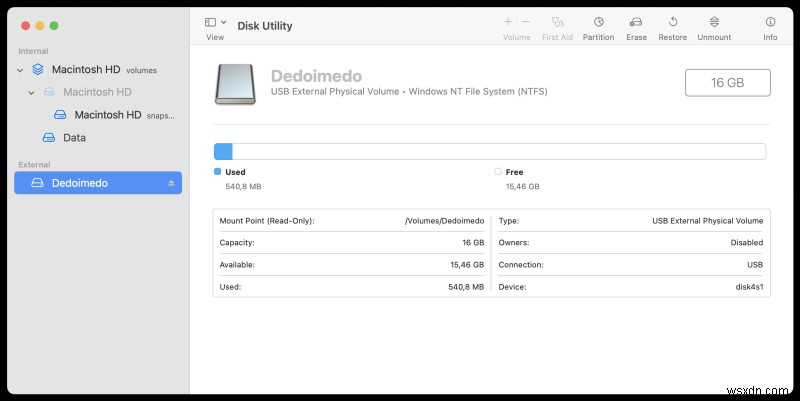Screen dimensions: 800x401
Task: Click the Available 15,46 GB table value
Action: [x=467, y=265]
